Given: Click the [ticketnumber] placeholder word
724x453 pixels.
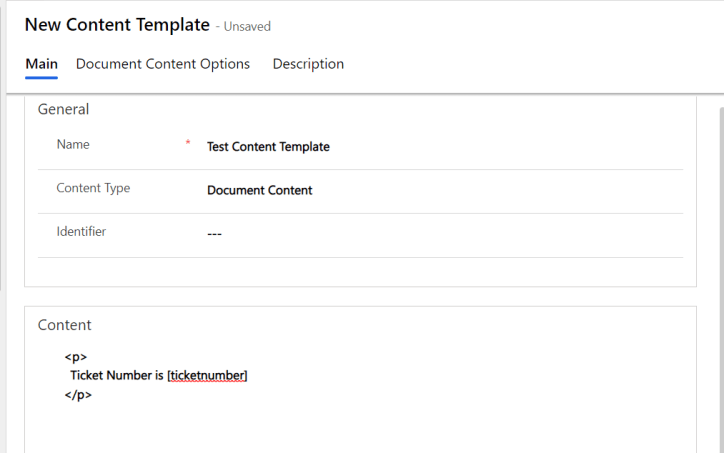Looking at the screenshot, I should [207, 375].
